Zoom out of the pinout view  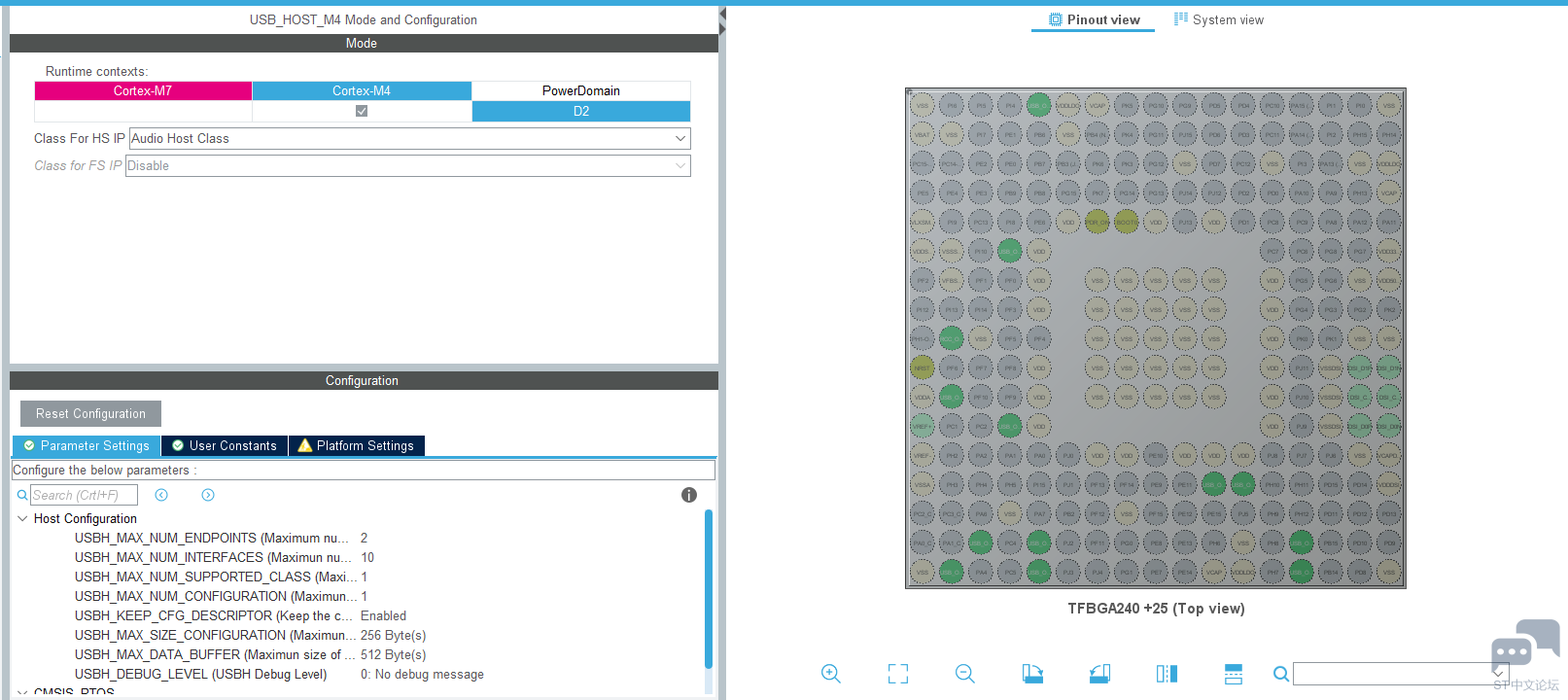965,674
